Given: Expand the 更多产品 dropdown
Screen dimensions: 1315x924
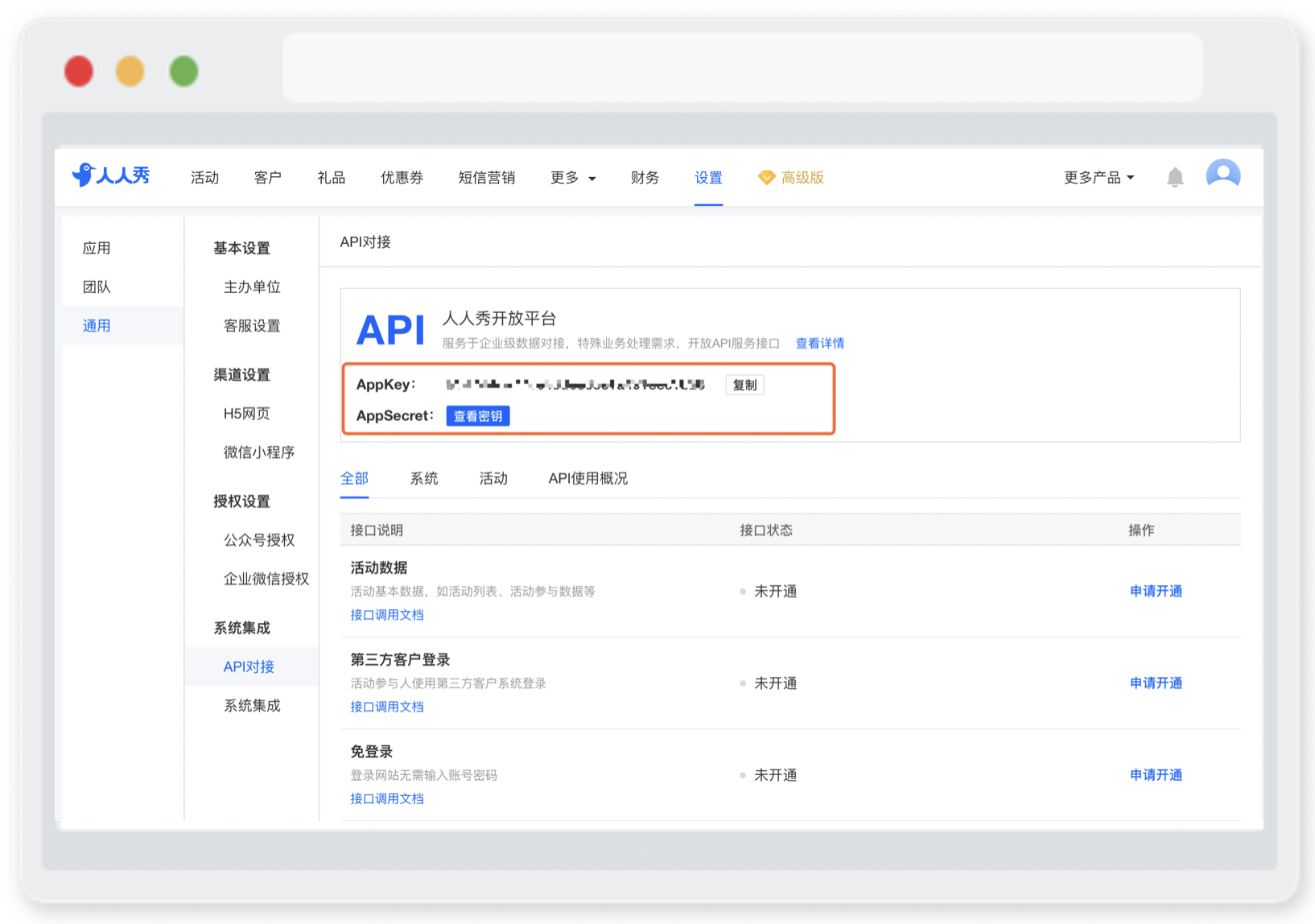Looking at the screenshot, I should click(x=1099, y=178).
